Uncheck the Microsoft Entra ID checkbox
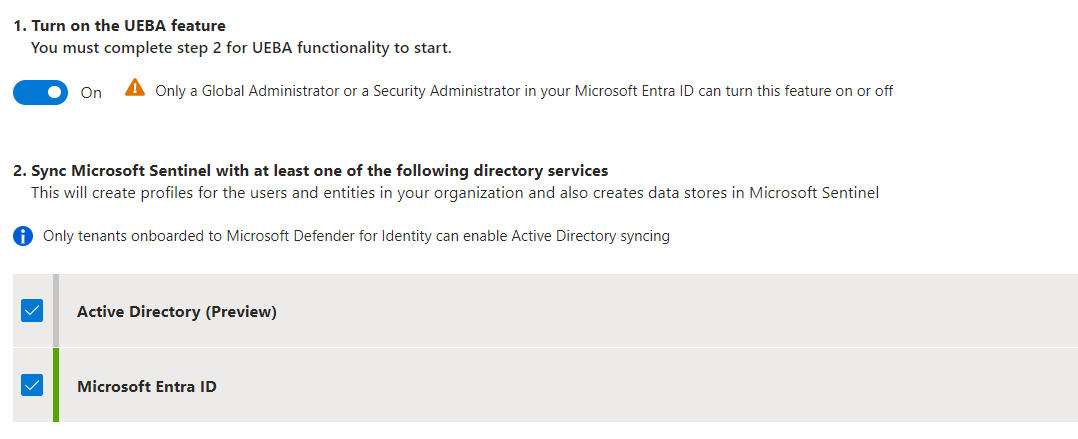The height and width of the screenshot is (439, 1078). [32, 385]
